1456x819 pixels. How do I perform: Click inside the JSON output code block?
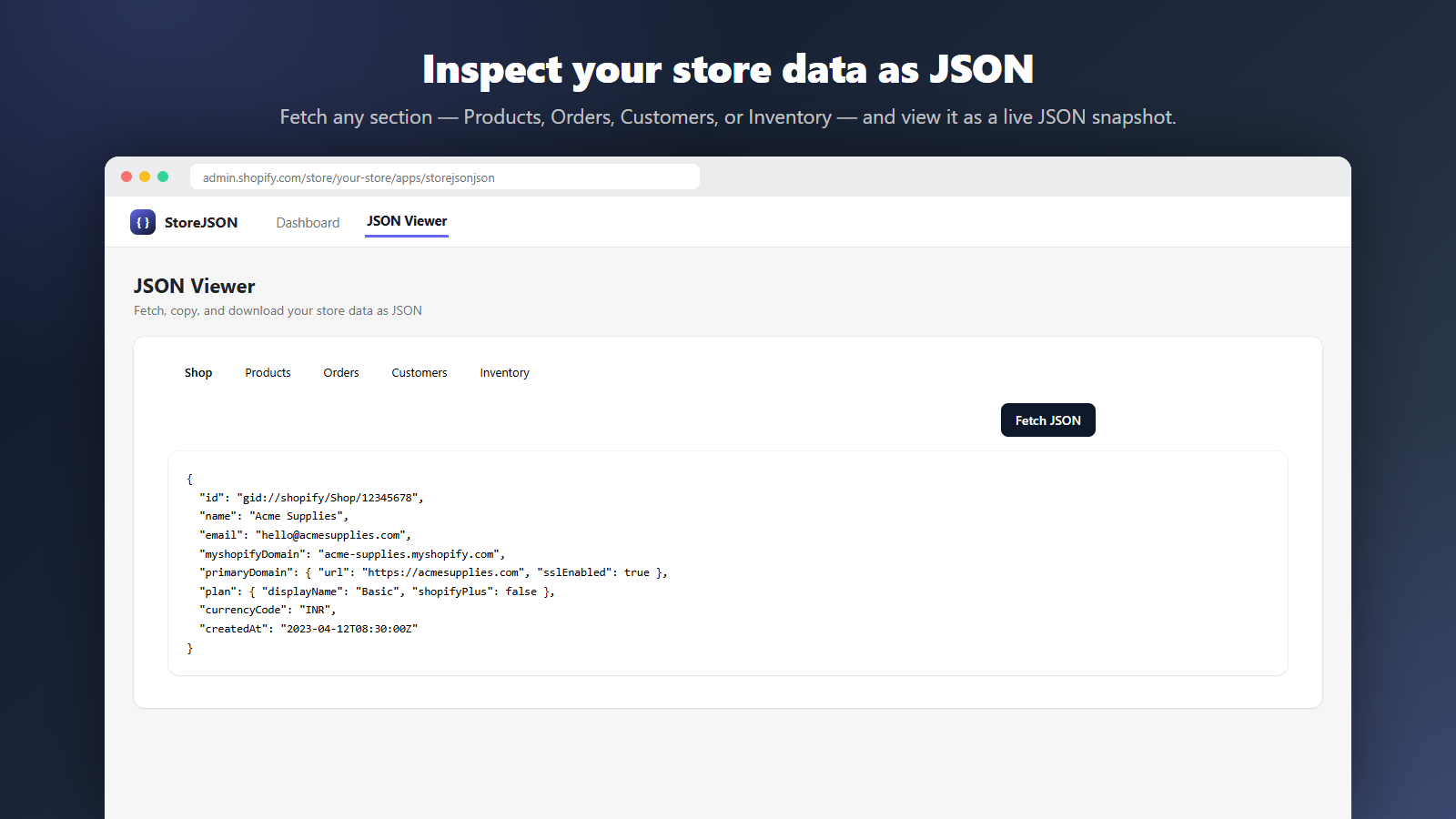pyautogui.click(x=728, y=563)
